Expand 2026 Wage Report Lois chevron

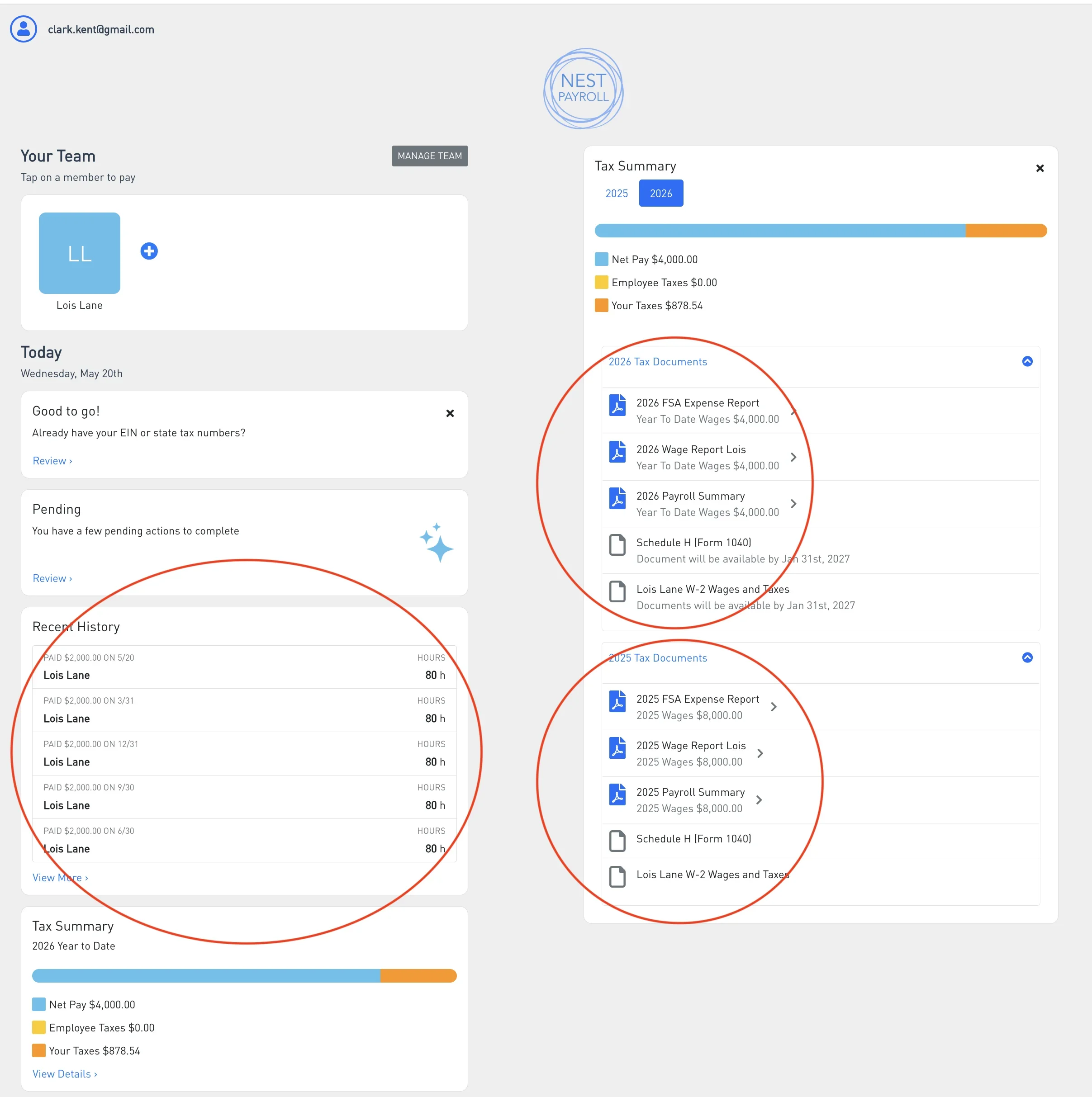point(794,457)
